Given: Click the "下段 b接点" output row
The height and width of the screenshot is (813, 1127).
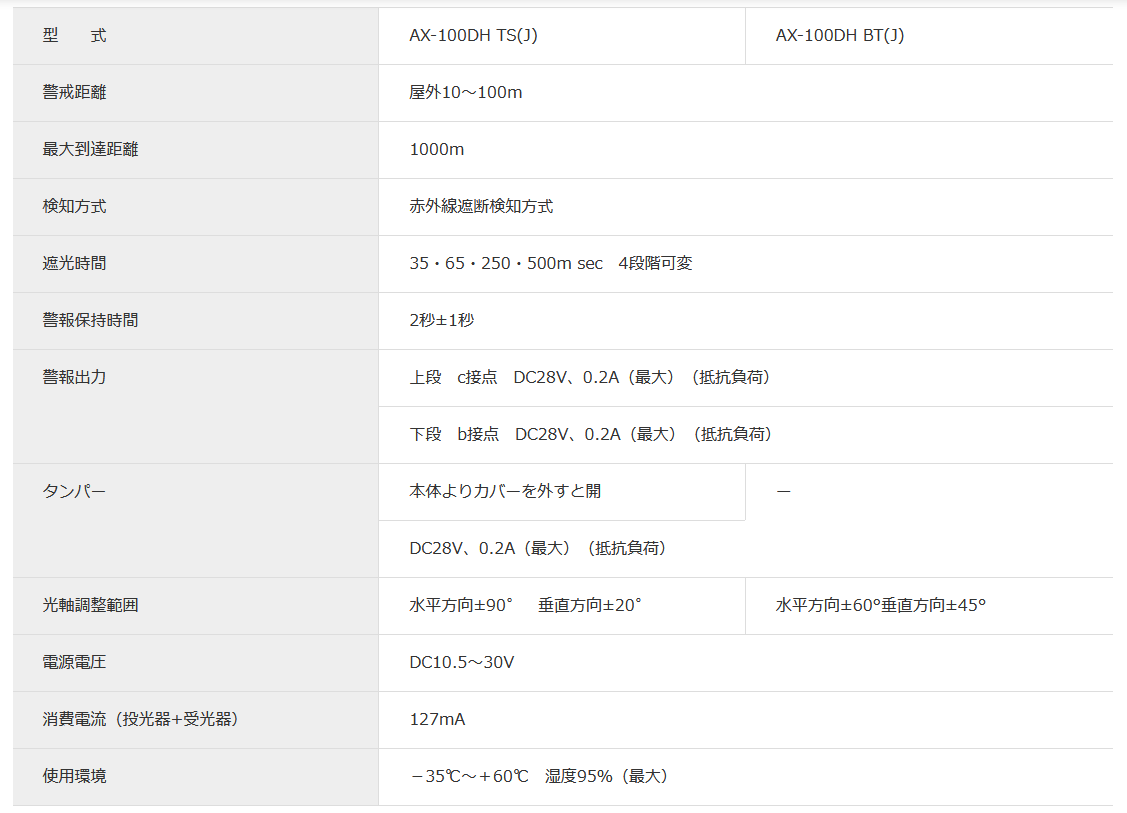Looking at the screenshot, I should pos(746,435).
